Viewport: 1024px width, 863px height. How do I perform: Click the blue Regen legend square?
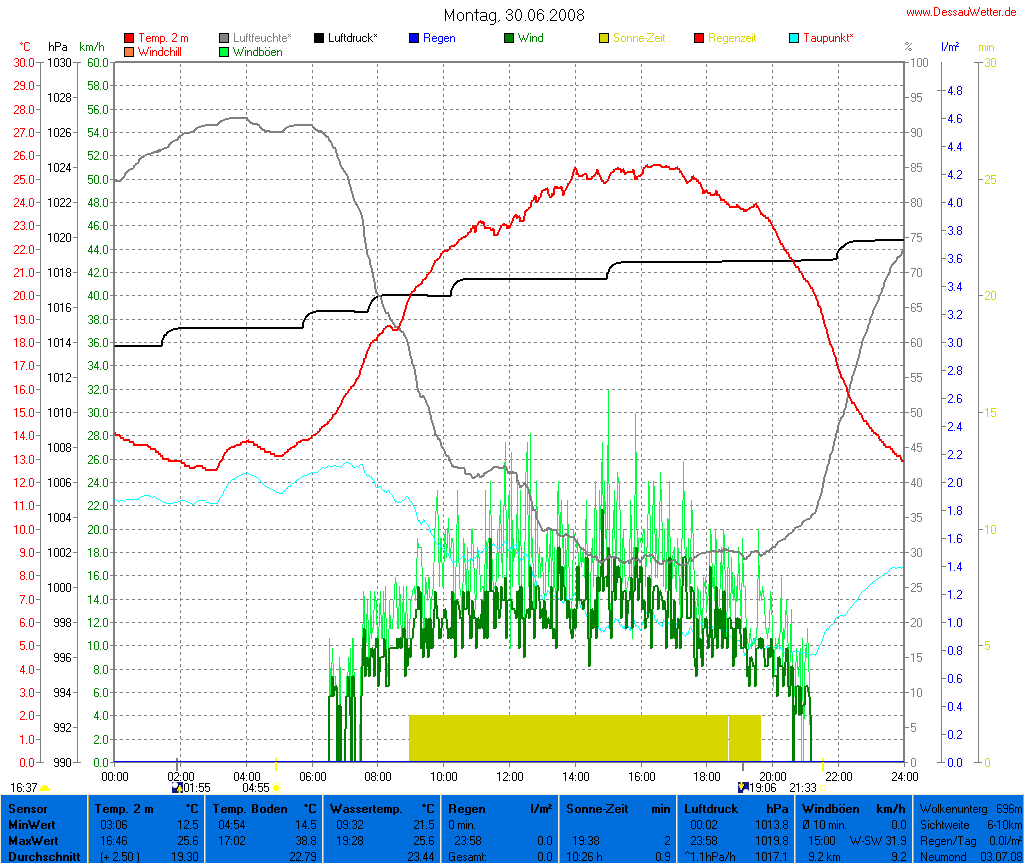415,38
